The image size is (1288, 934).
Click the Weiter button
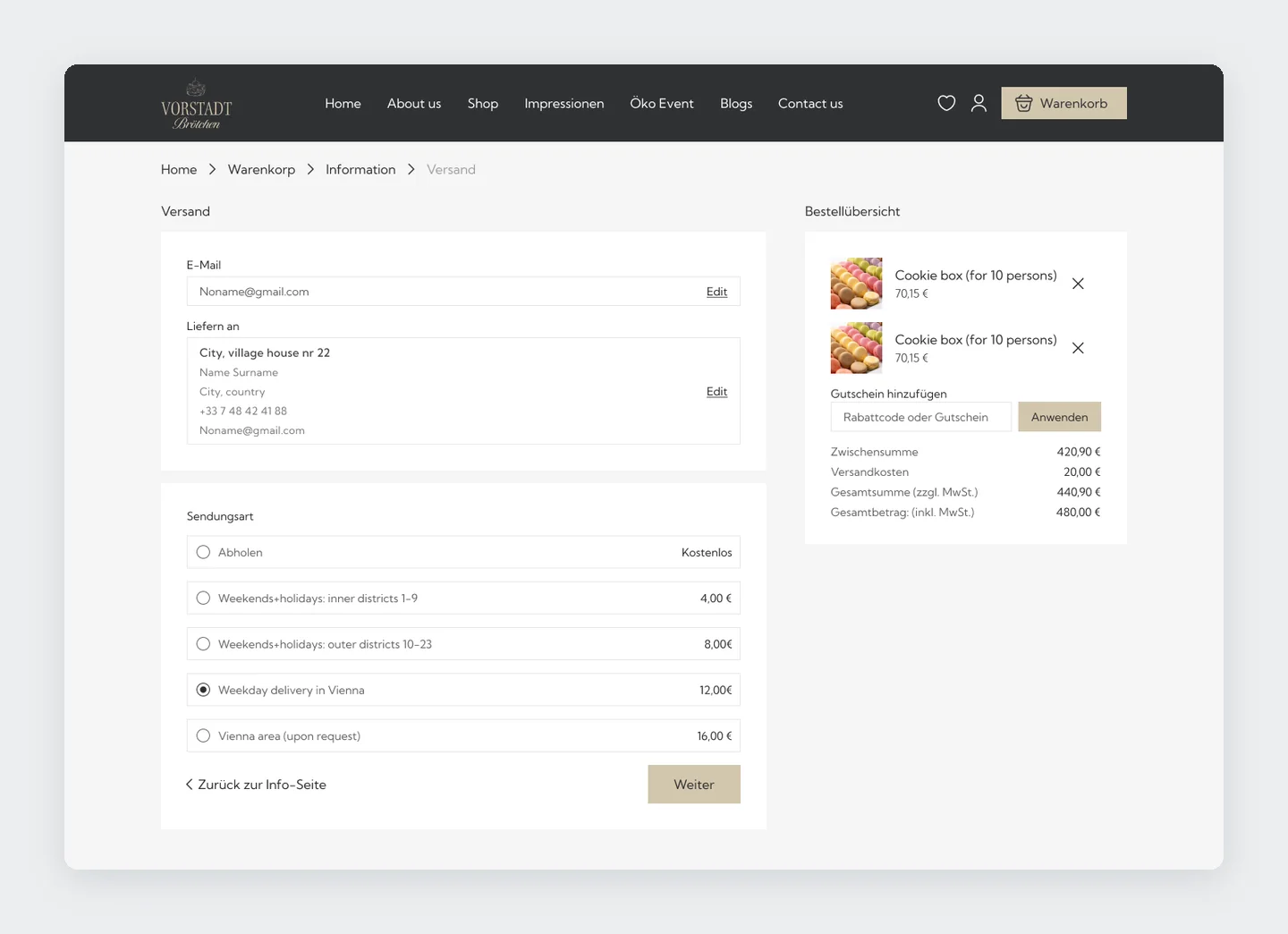coord(694,784)
